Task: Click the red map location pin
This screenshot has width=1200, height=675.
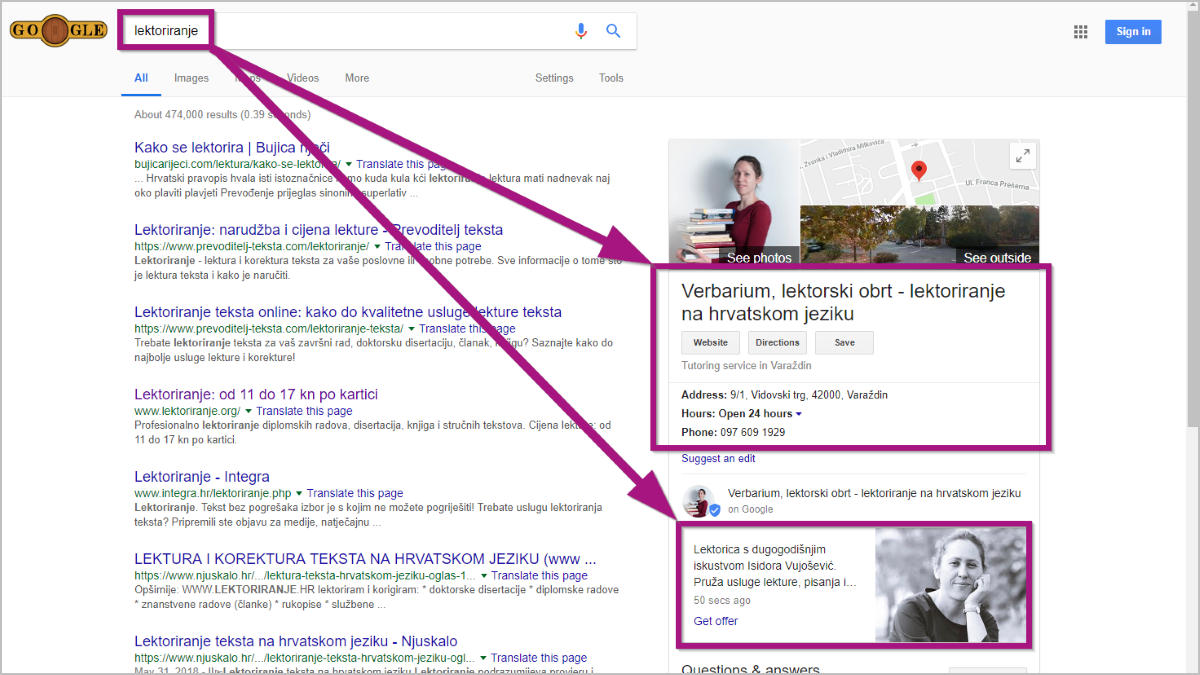Action: point(919,171)
